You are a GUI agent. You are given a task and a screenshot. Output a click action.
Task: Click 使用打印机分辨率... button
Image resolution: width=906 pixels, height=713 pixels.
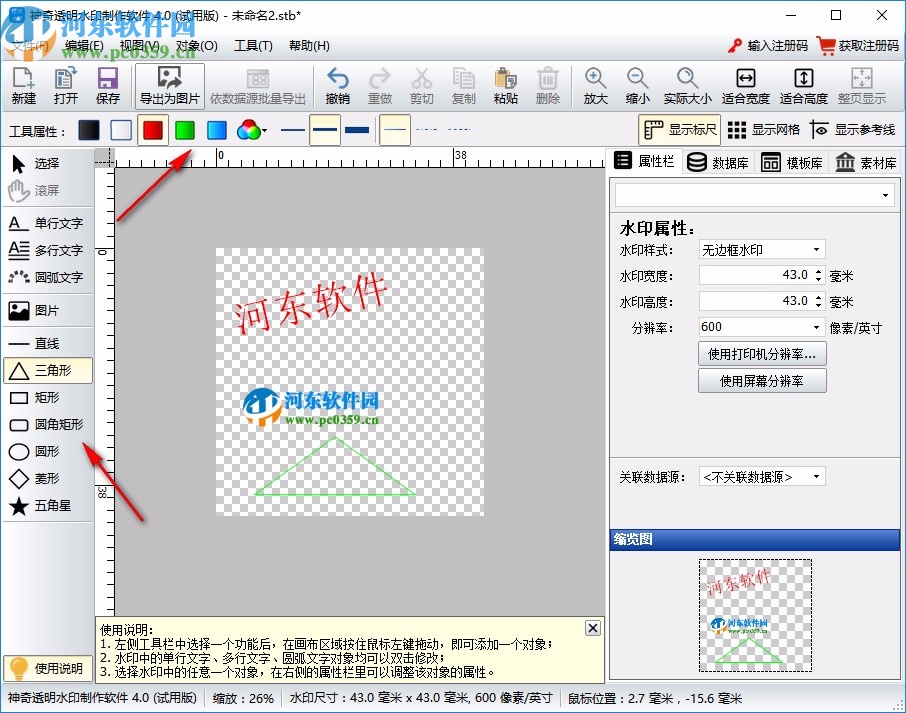762,354
